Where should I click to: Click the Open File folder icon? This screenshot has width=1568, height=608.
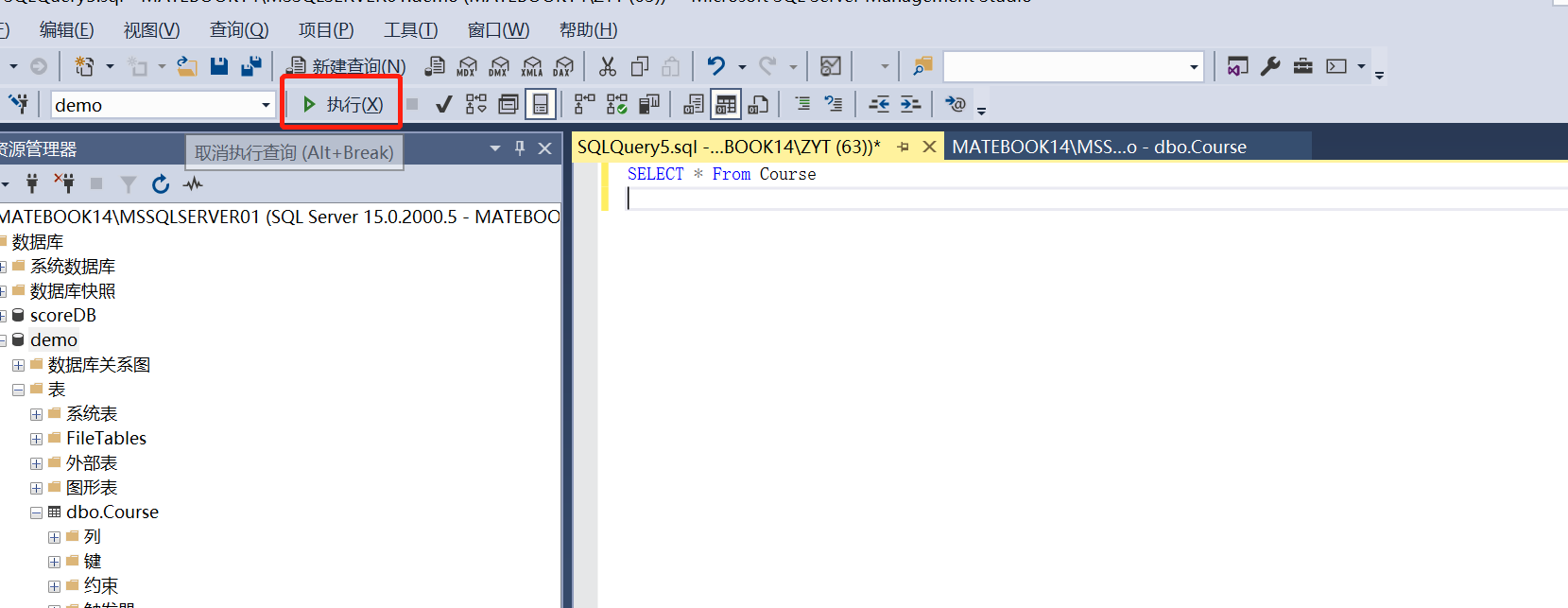(187, 66)
